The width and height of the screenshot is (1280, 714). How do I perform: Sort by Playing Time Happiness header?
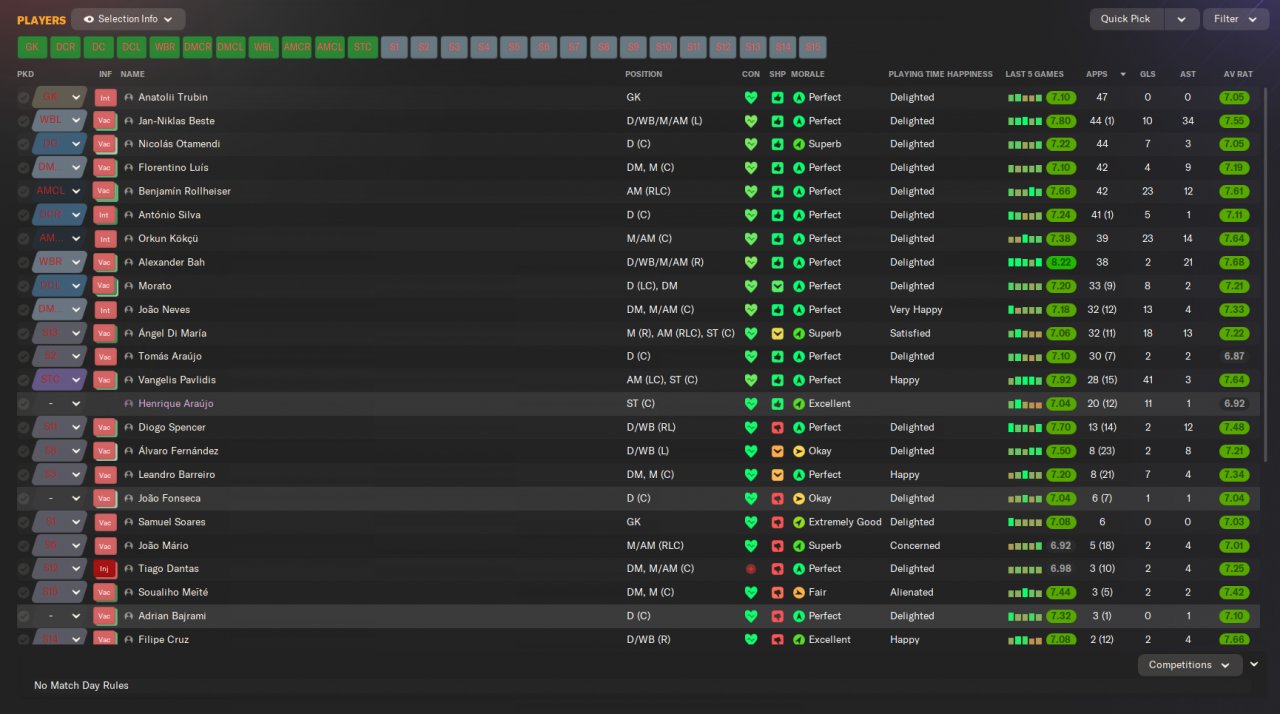[x=941, y=74]
